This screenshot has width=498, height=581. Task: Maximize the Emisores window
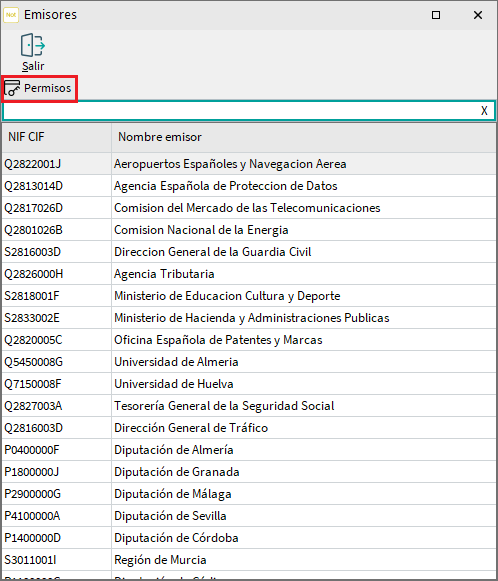click(436, 15)
